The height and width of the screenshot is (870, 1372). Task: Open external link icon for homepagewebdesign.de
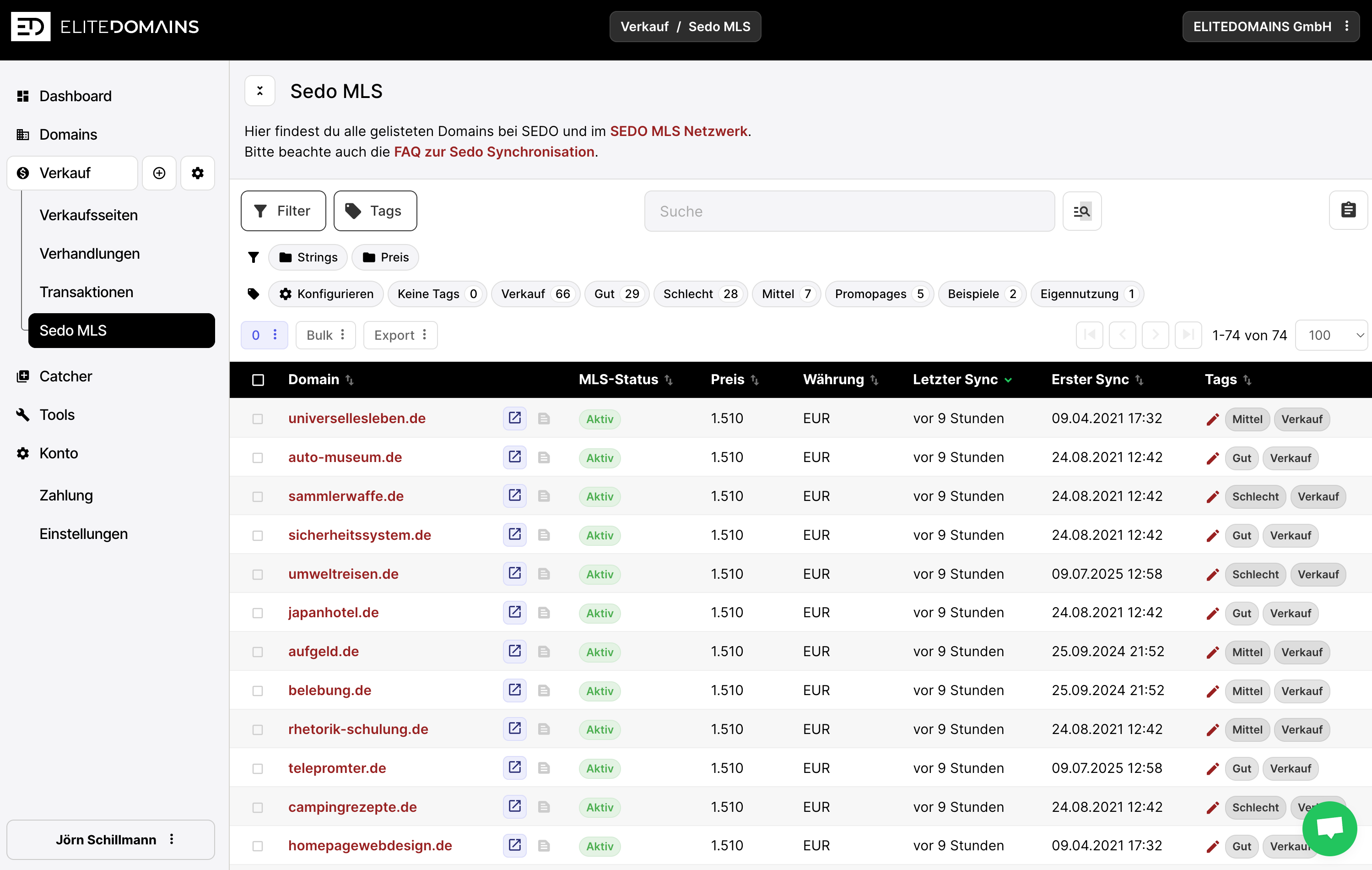tap(514, 845)
